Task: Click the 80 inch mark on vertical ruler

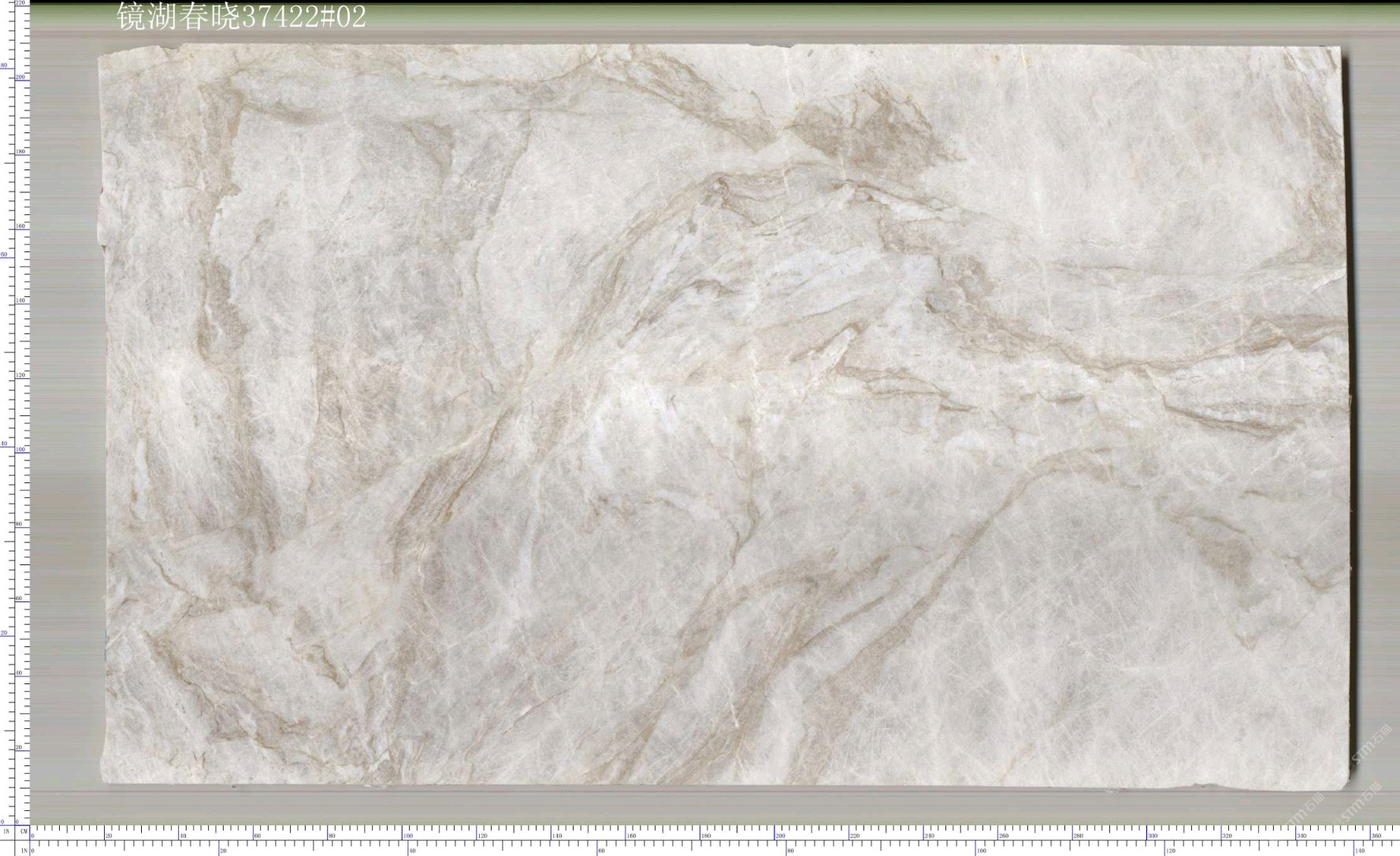Action: (4, 65)
